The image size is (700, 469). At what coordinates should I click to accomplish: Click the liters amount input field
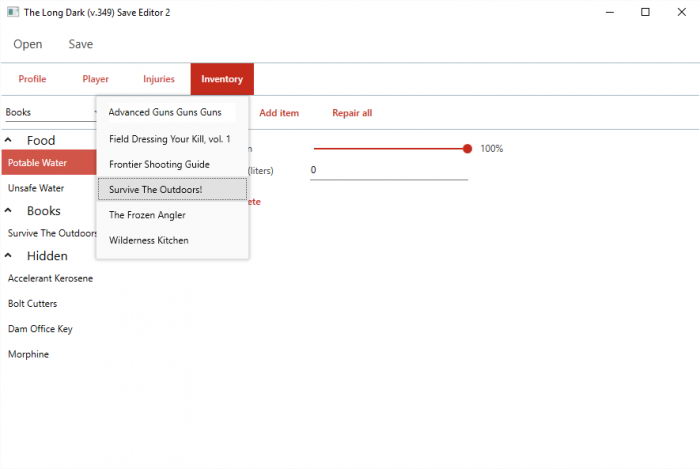coord(389,170)
